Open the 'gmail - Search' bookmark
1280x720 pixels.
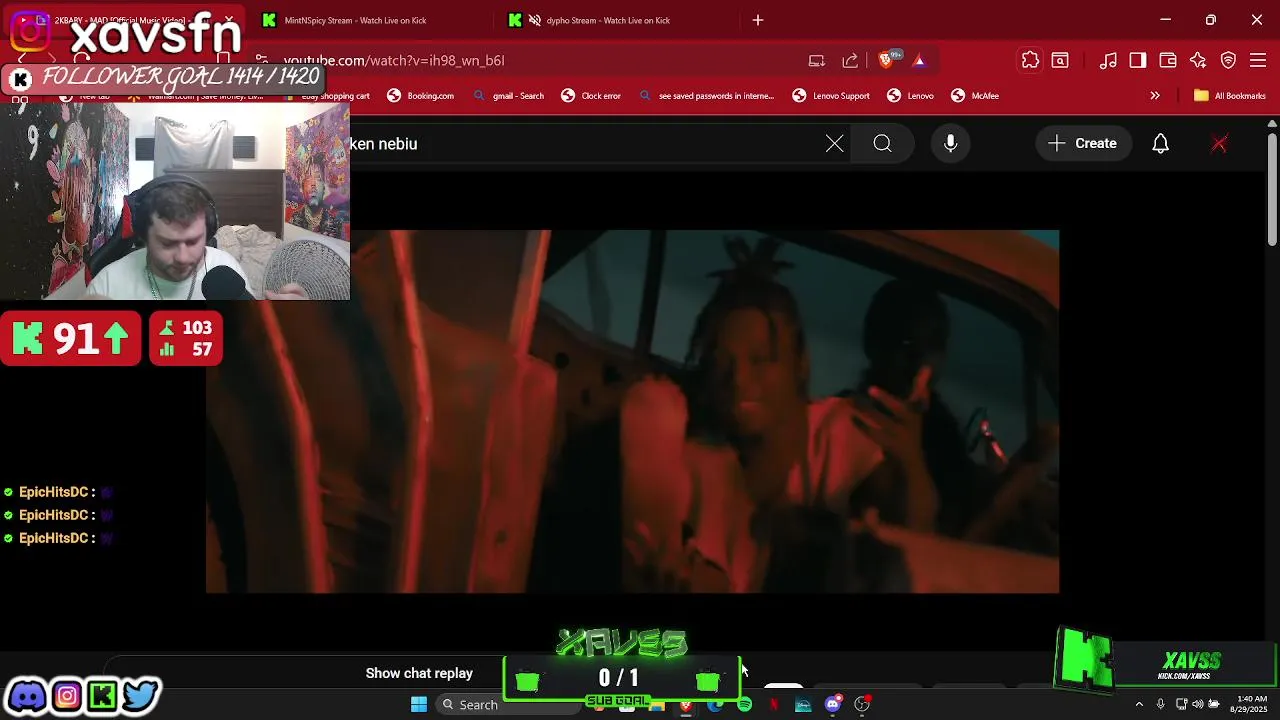click(x=509, y=96)
